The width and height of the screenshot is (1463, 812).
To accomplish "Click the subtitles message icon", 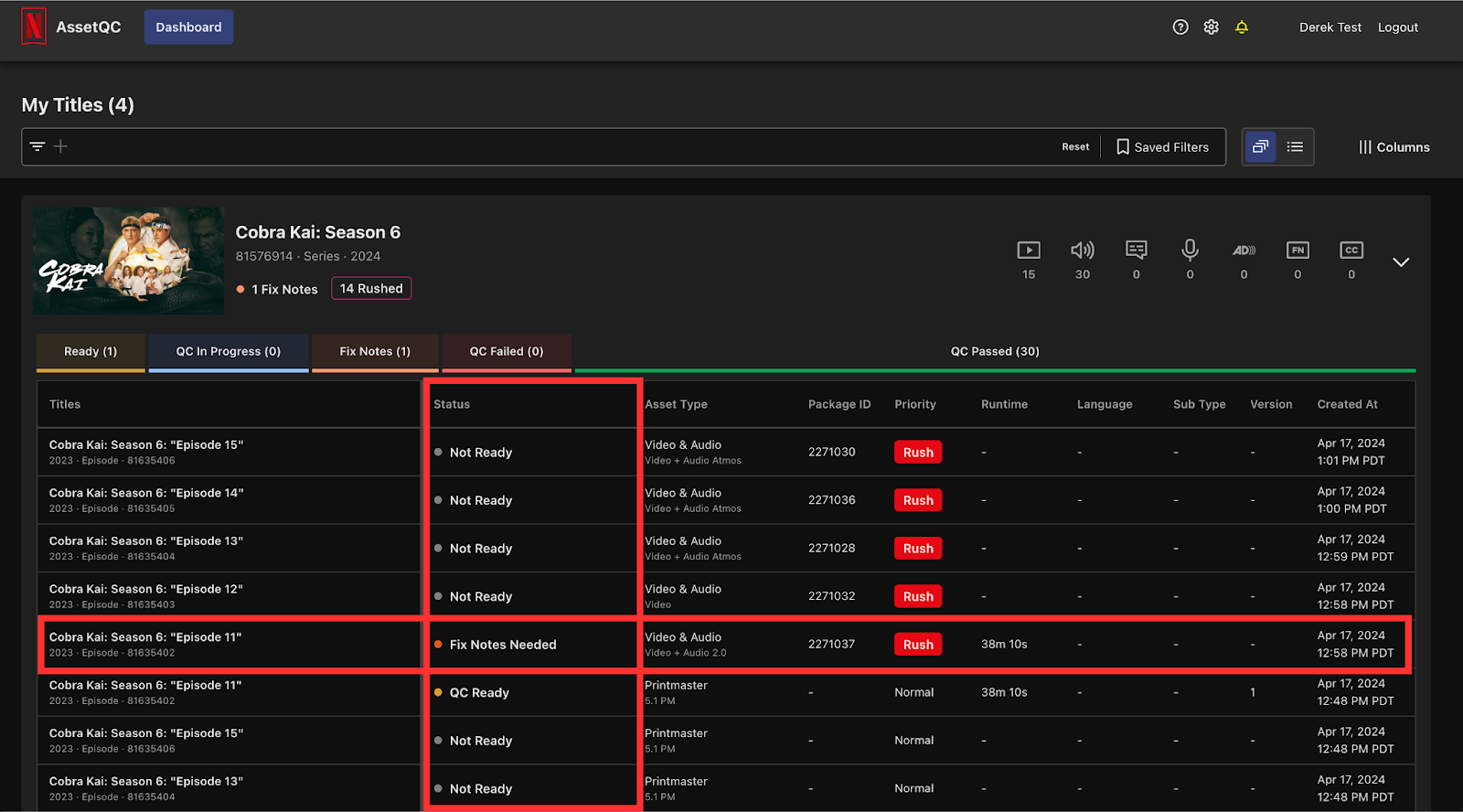I will (1137, 250).
